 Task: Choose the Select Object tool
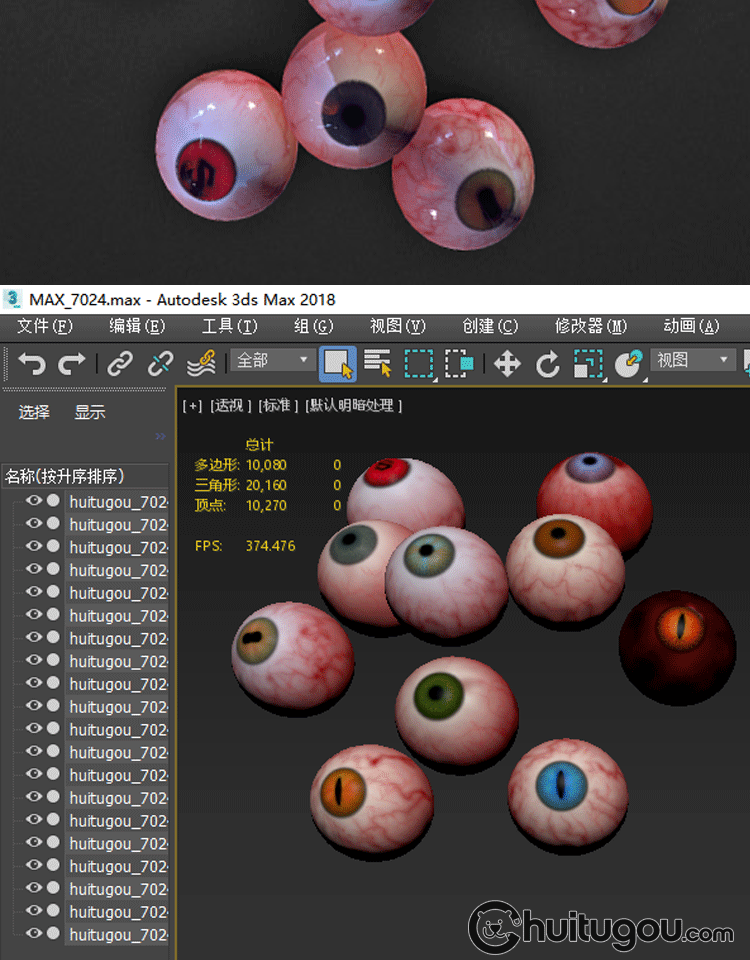(338, 363)
